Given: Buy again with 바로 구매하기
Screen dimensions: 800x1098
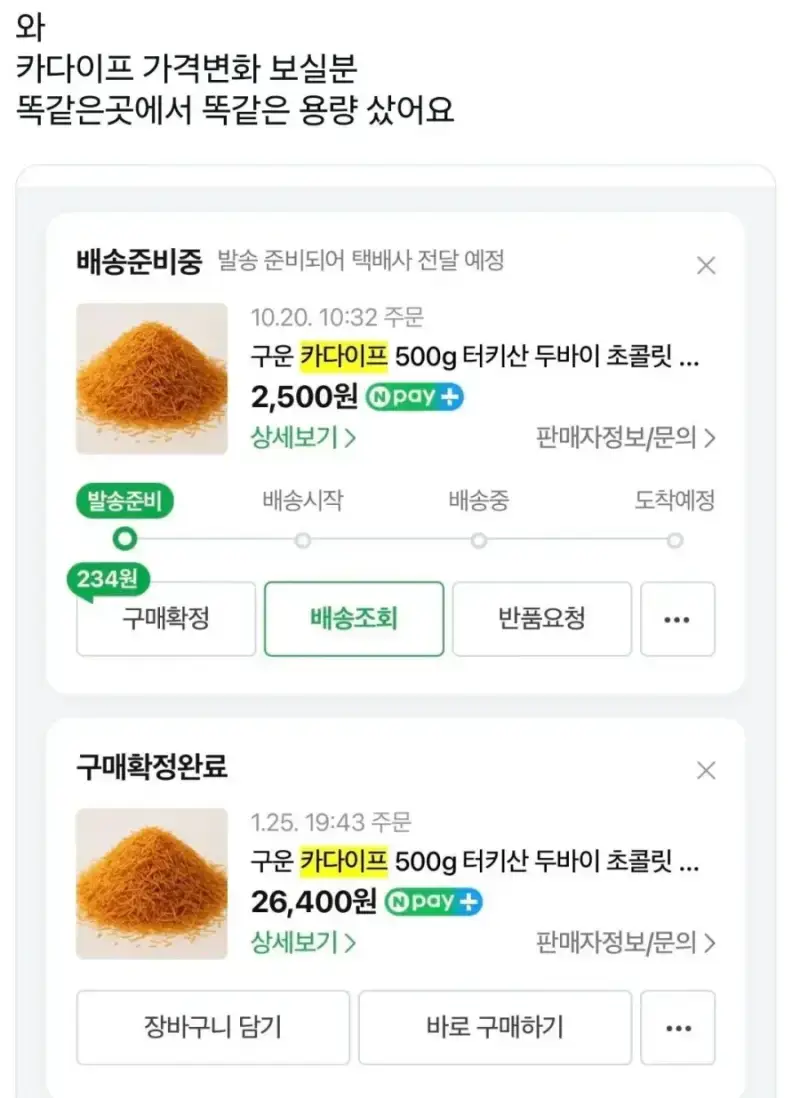Looking at the screenshot, I should point(495,1027).
